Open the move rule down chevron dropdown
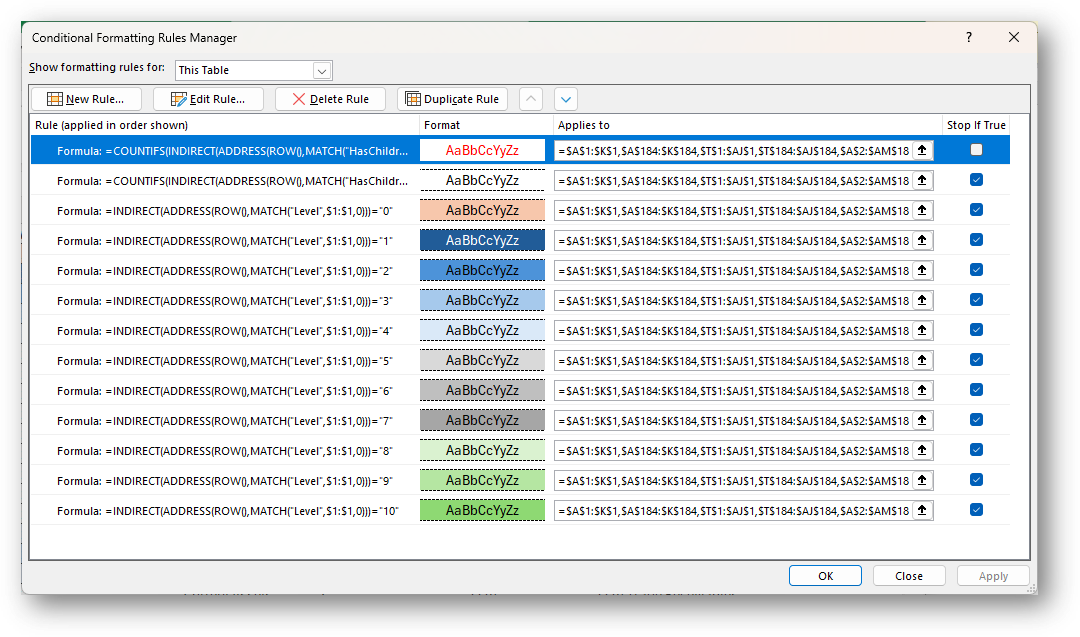 (566, 99)
